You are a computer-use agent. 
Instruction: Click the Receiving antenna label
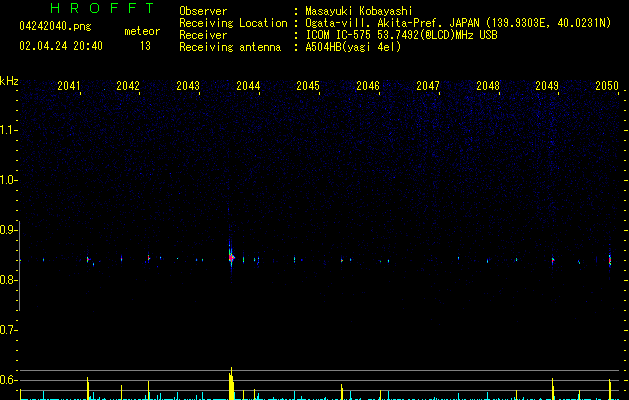230,47
